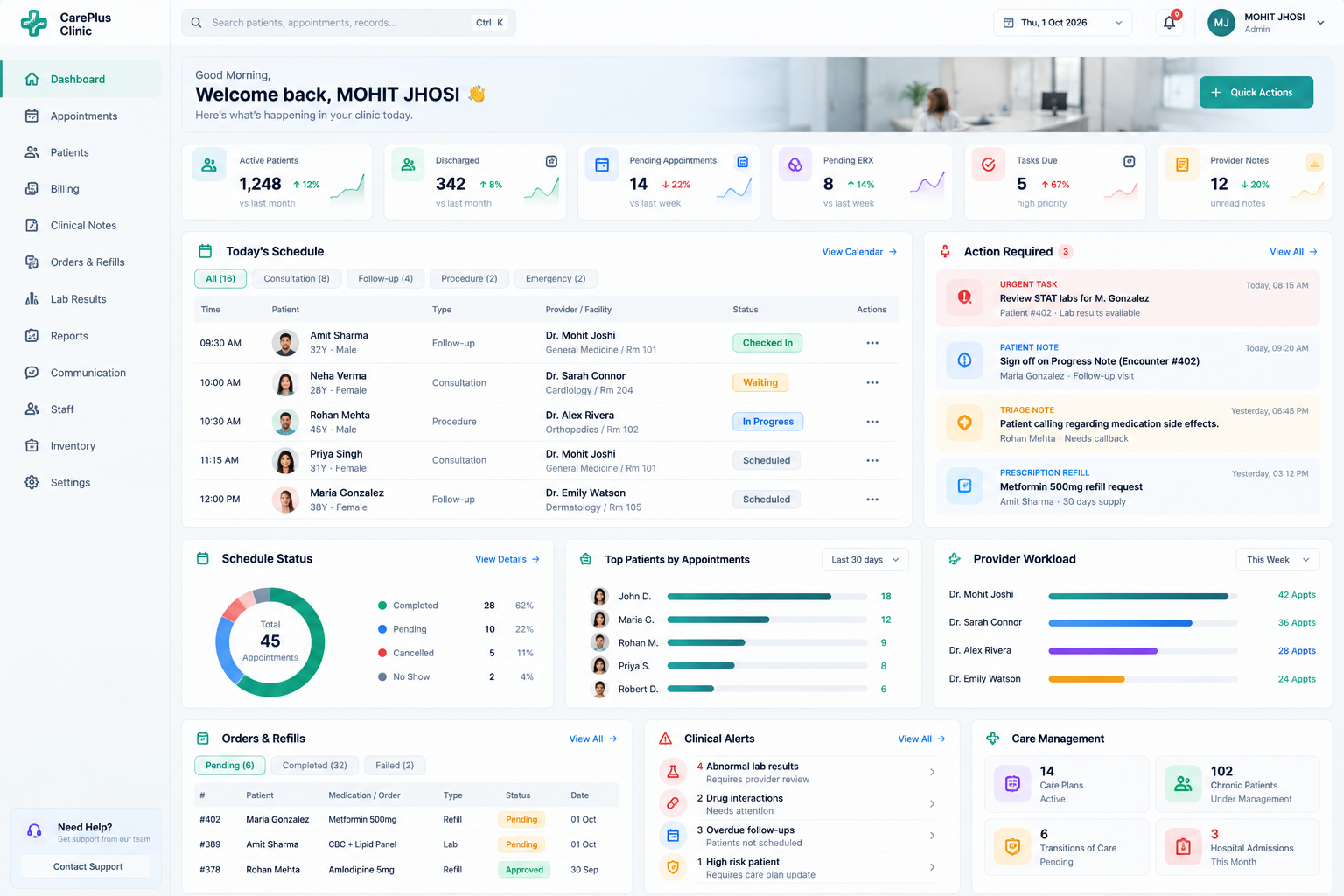Open the row actions menu for Maria Gonzalez
The image size is (1344, 896).
point(872,500)
